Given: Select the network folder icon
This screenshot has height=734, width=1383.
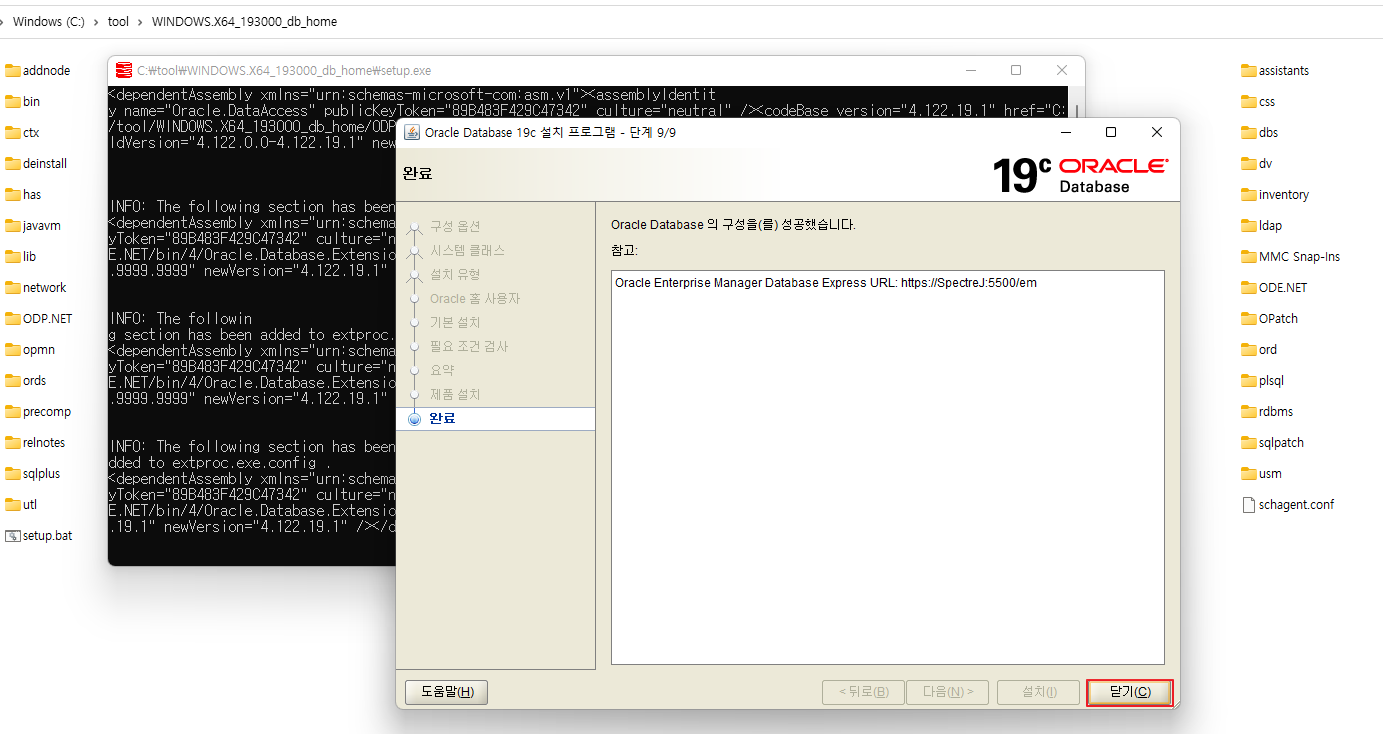Looking at the screenshot, I should pyautogui.click(x=13, y=288).
